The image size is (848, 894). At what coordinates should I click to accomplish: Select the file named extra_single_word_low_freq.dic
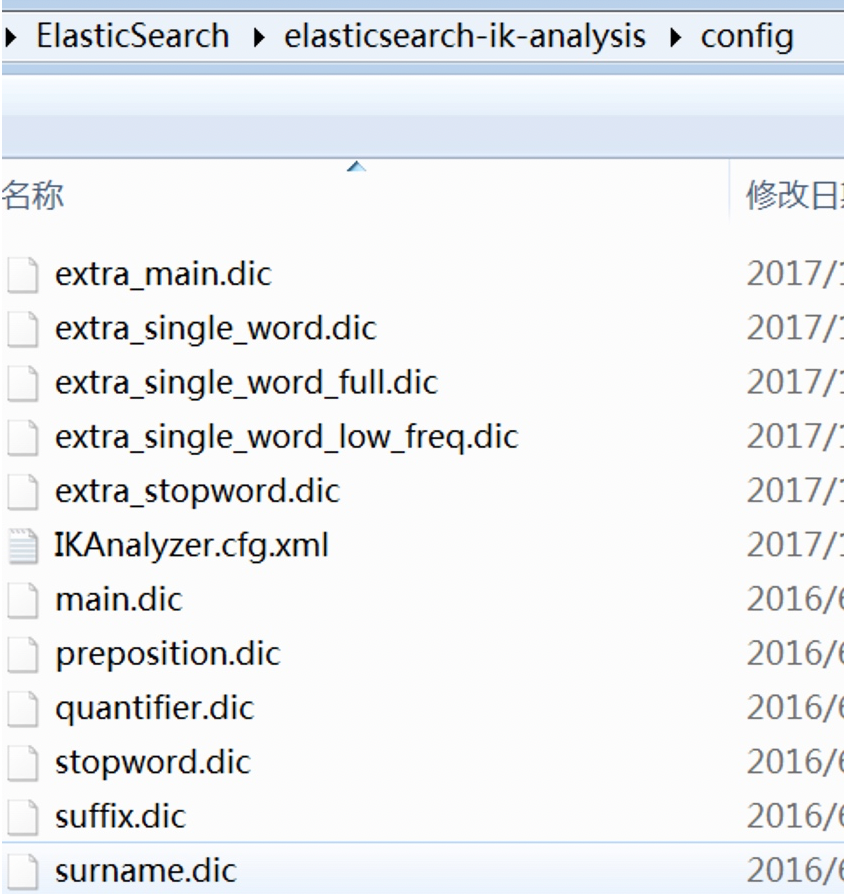click(x=286, y=438)
